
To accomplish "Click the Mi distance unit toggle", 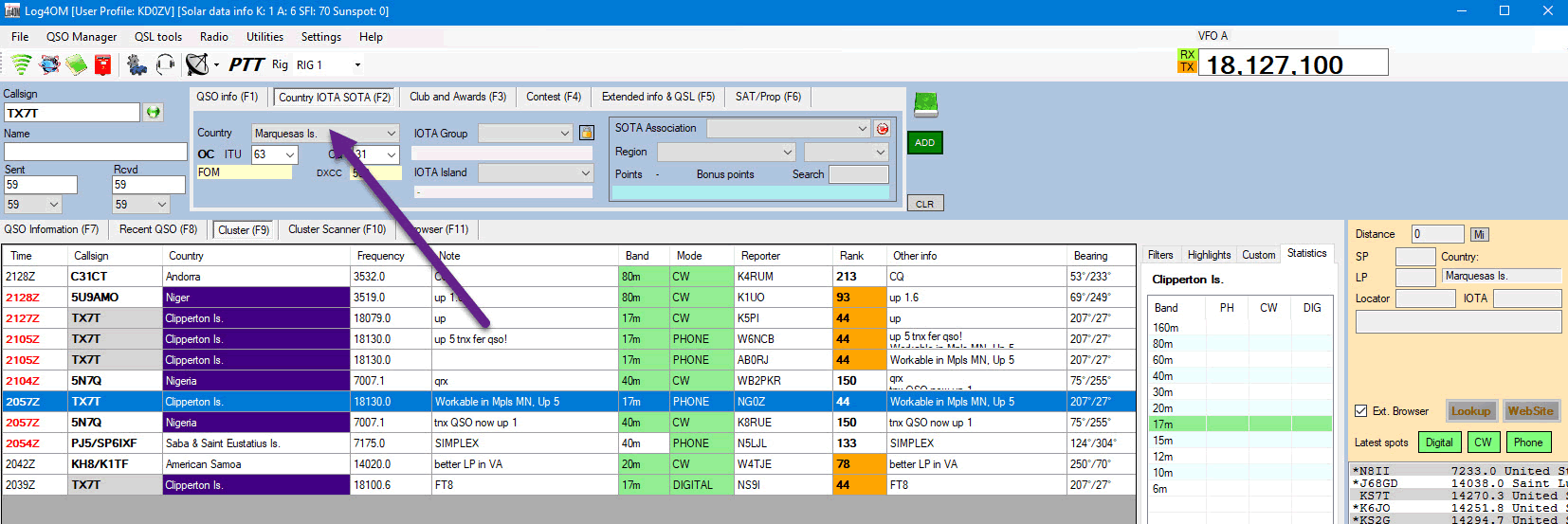I will (x=1479, y=234).
